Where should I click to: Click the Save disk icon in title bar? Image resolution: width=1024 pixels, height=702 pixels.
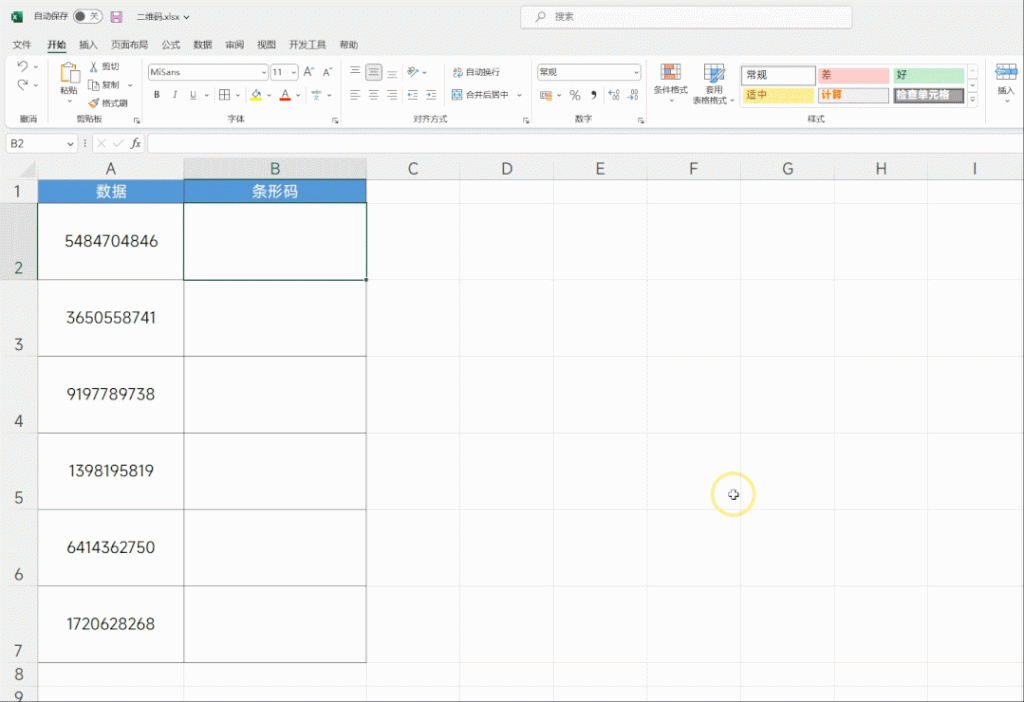click(x=116, y=17)
